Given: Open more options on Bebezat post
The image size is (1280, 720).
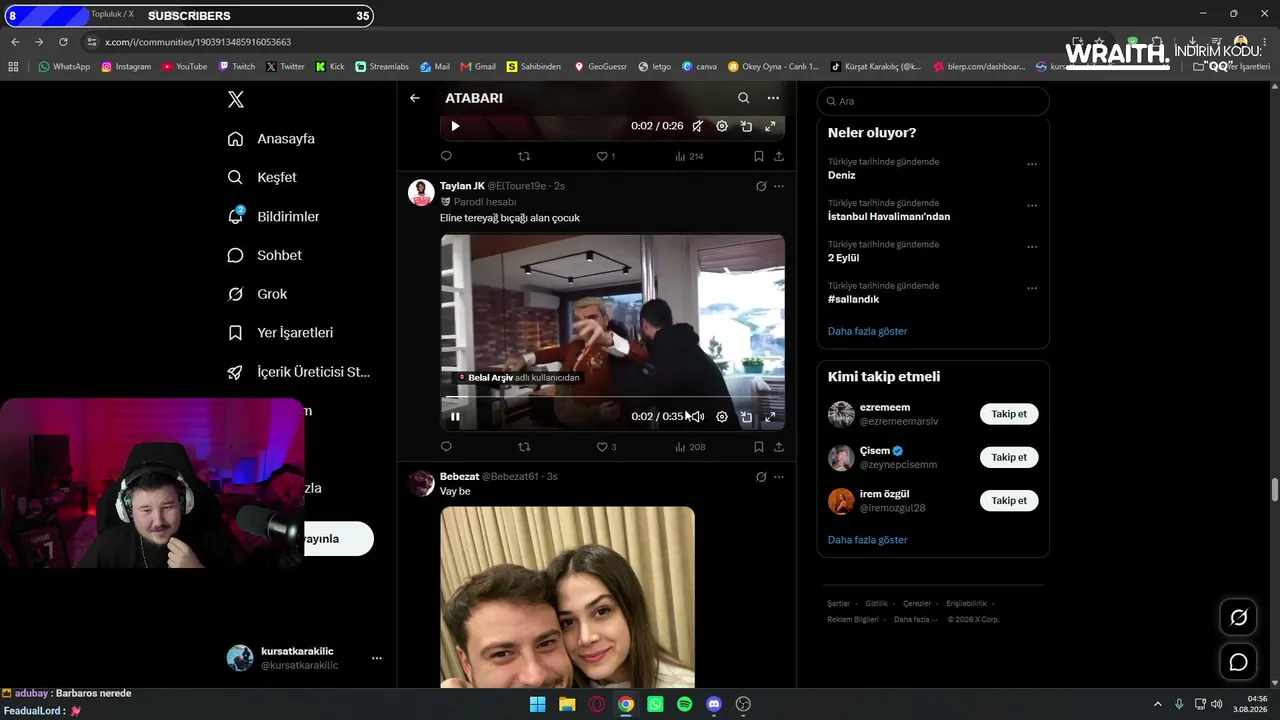Looking at the screenshot, I should 779,477.
